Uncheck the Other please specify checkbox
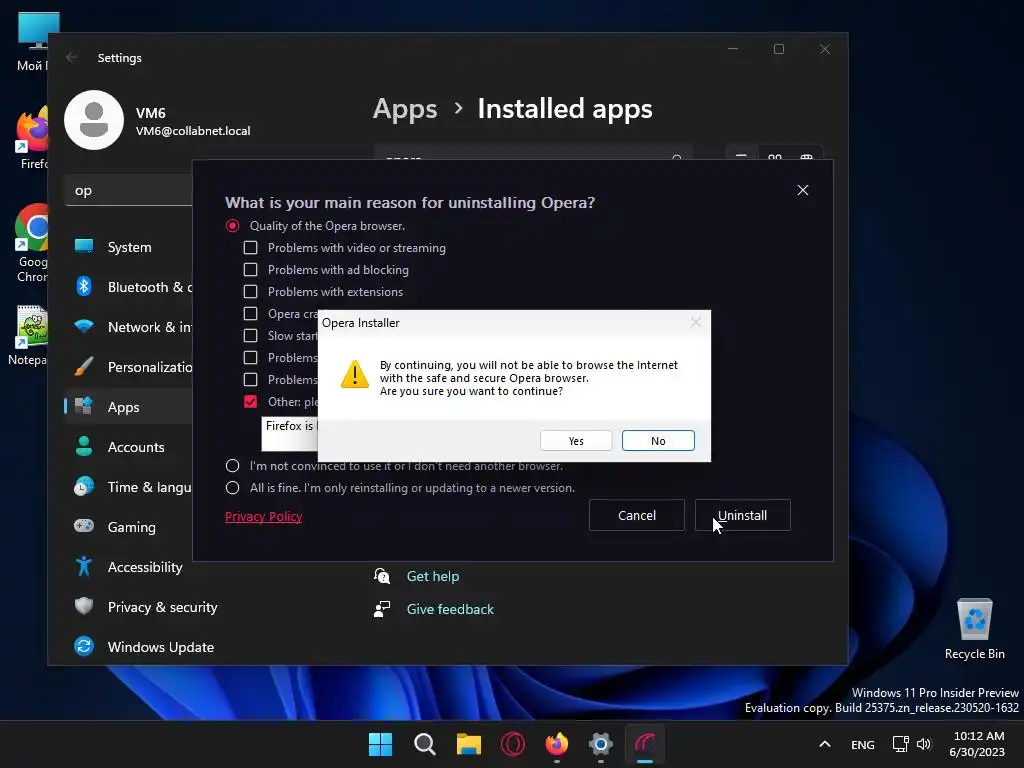This screenshot has height=768, width=1024. tap(250, 402)
